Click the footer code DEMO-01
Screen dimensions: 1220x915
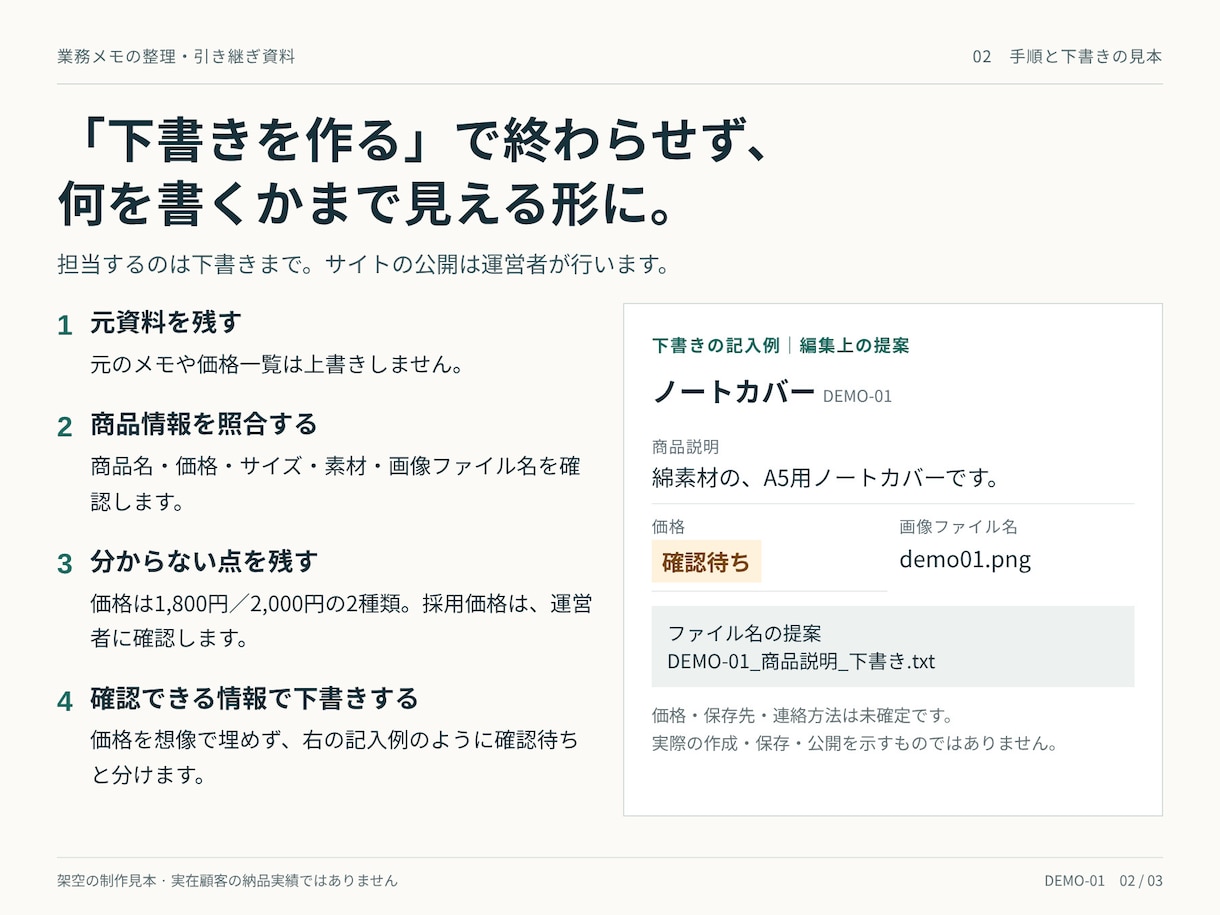(1075, 881)
